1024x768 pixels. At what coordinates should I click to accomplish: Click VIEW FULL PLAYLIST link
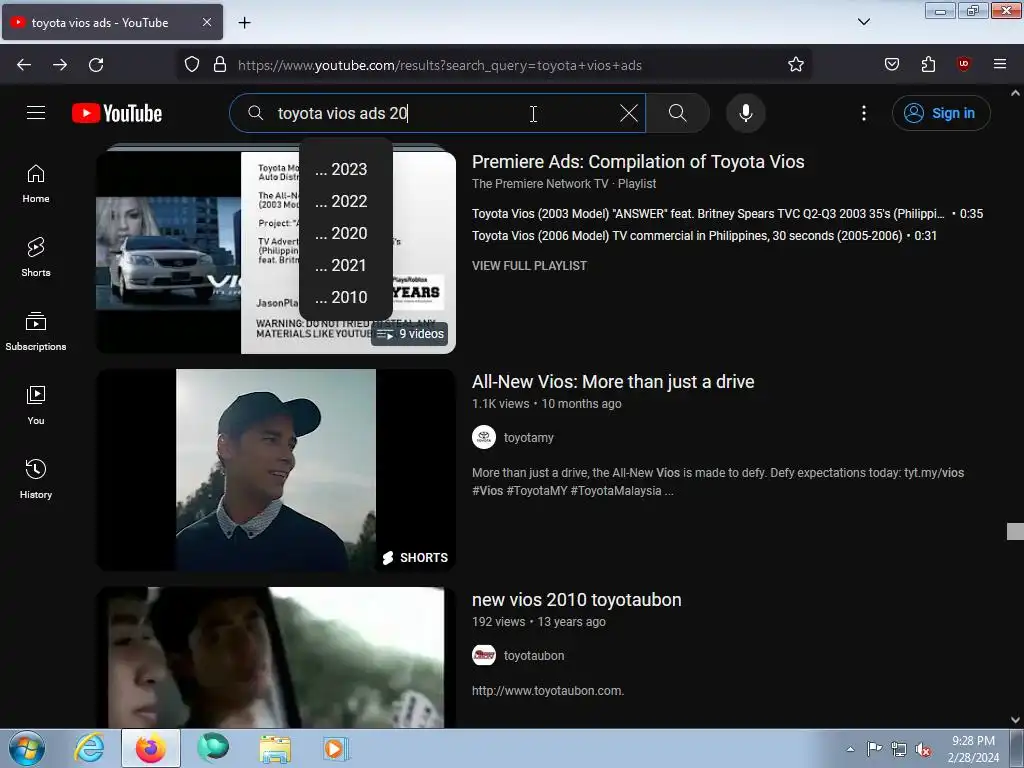pos(529,266)
